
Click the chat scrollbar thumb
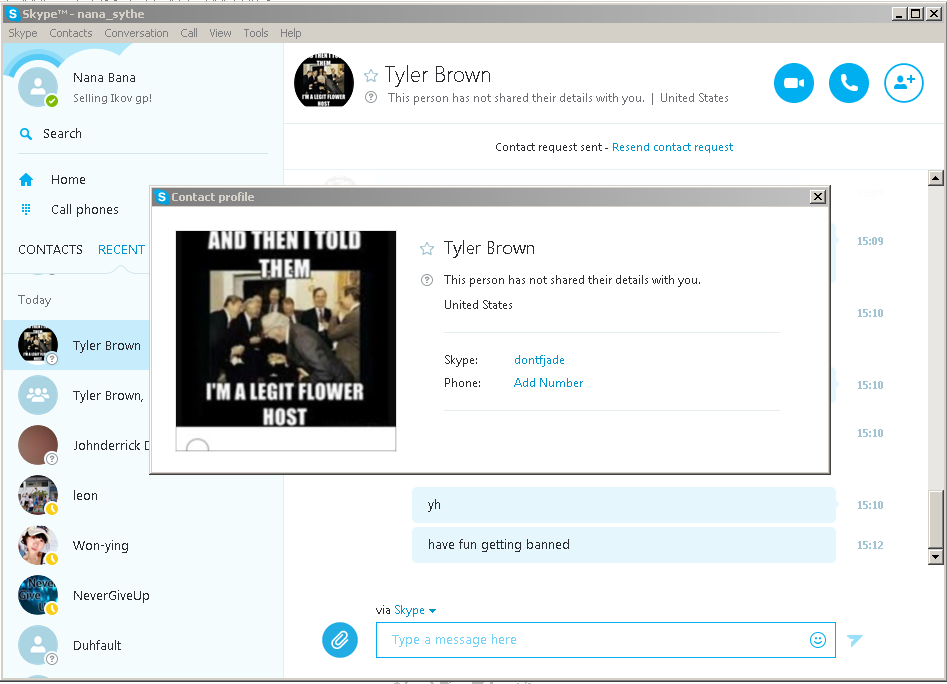click(935, 518)
